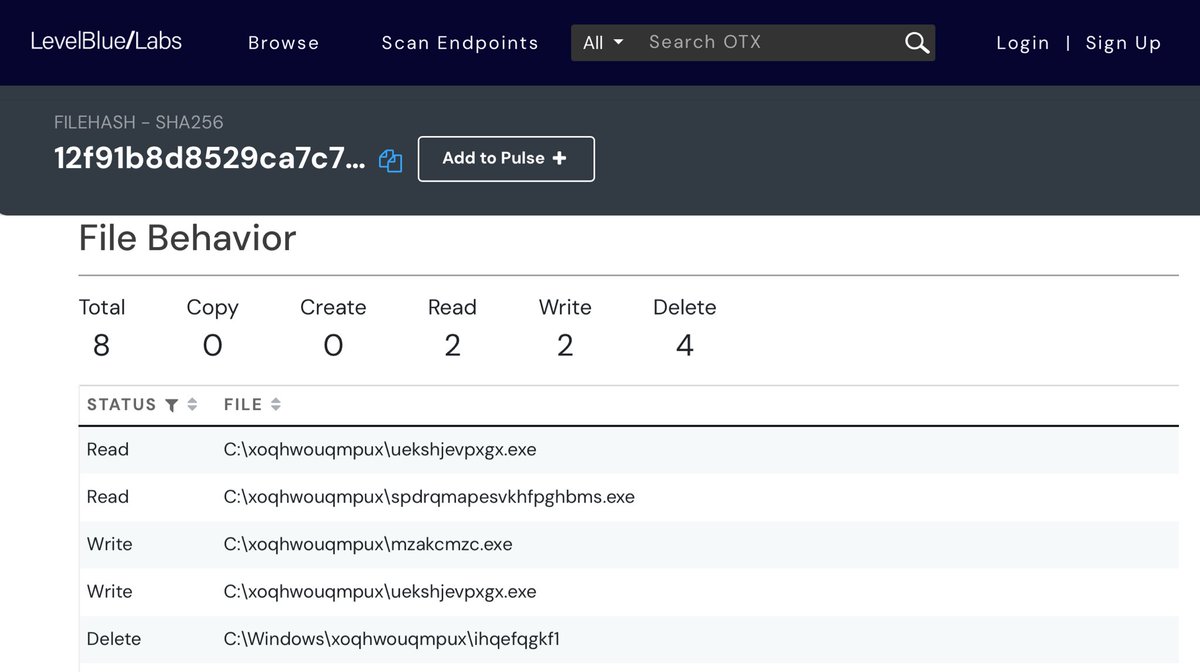
Task: Open the STATUS column filter funnel
Action: 172,405
